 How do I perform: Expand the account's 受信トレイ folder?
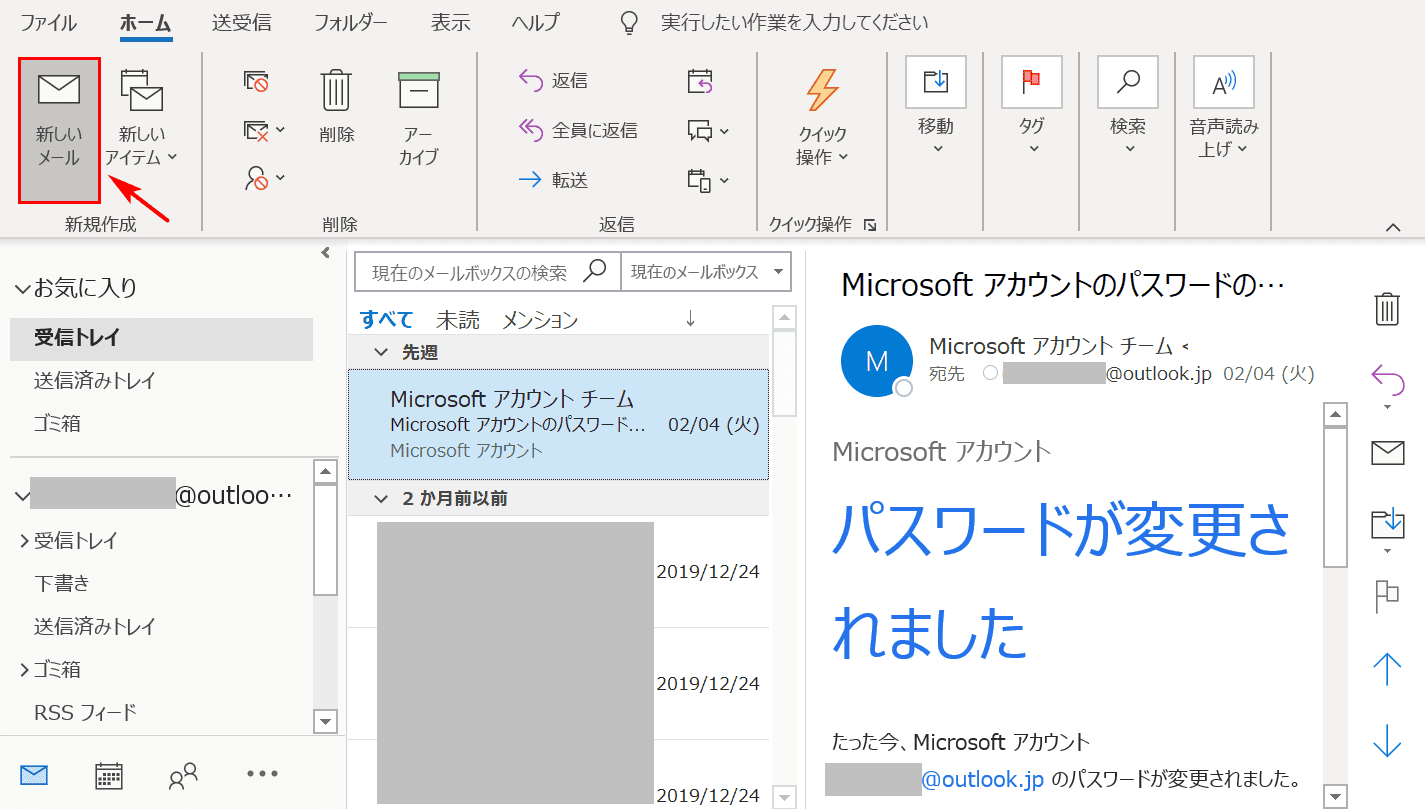click(24, 541)
